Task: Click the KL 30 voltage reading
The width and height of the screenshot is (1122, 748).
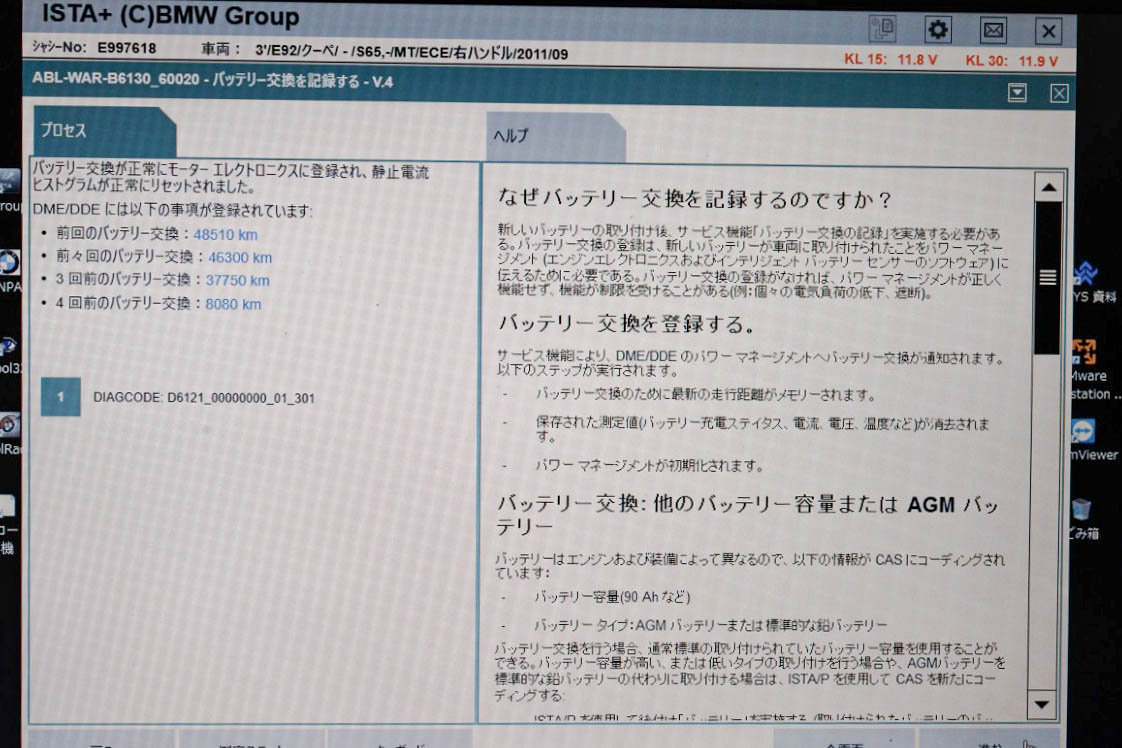Action: (x=1011, y=61)
